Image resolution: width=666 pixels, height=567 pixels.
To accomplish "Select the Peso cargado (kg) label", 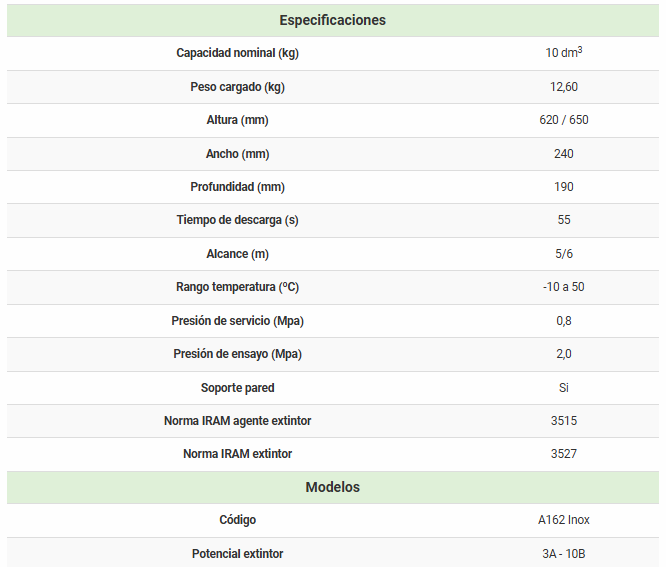I will click(237, 87).
